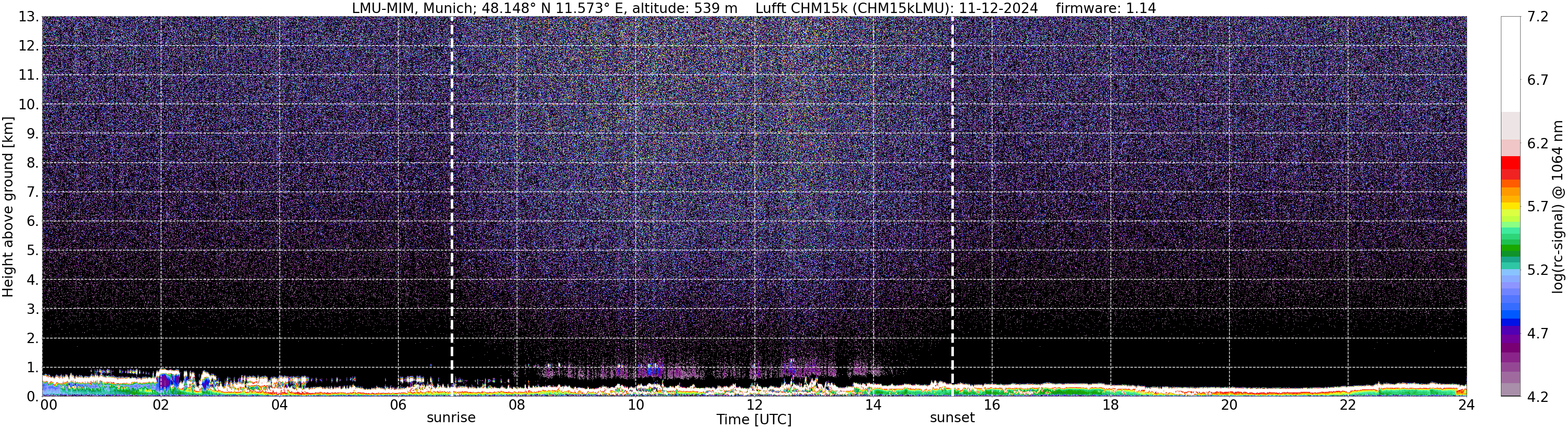1568x430 pixels.
Task: Click the colorbar value '5.7'
Action: pyautogui.click(x=1538, y=207)
